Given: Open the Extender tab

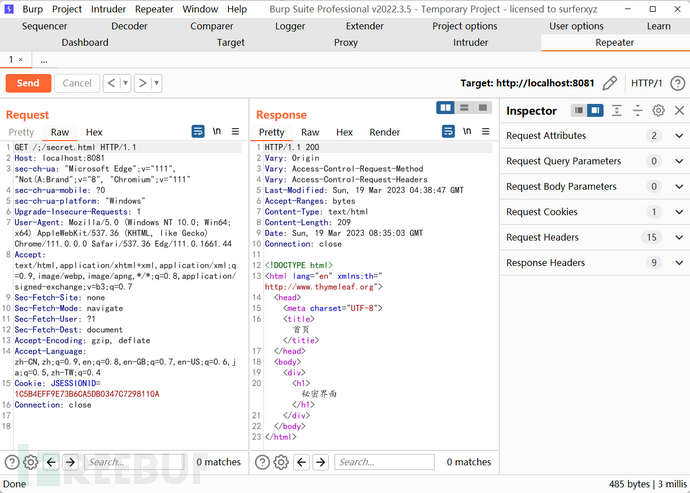Looking at the screenshot, I should click(365, 26).
